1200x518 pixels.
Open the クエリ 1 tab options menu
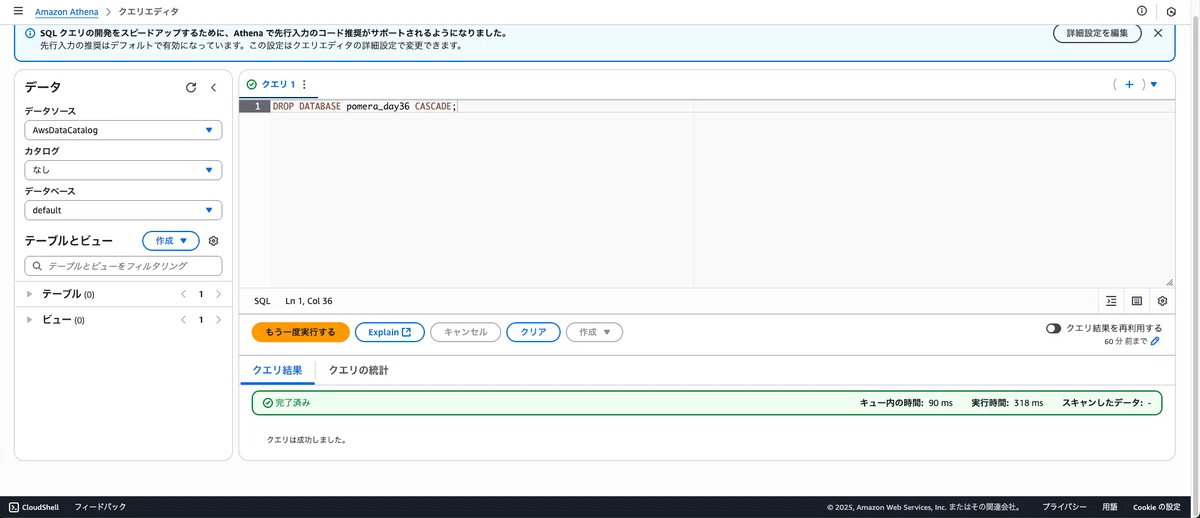tap(304, 85)
